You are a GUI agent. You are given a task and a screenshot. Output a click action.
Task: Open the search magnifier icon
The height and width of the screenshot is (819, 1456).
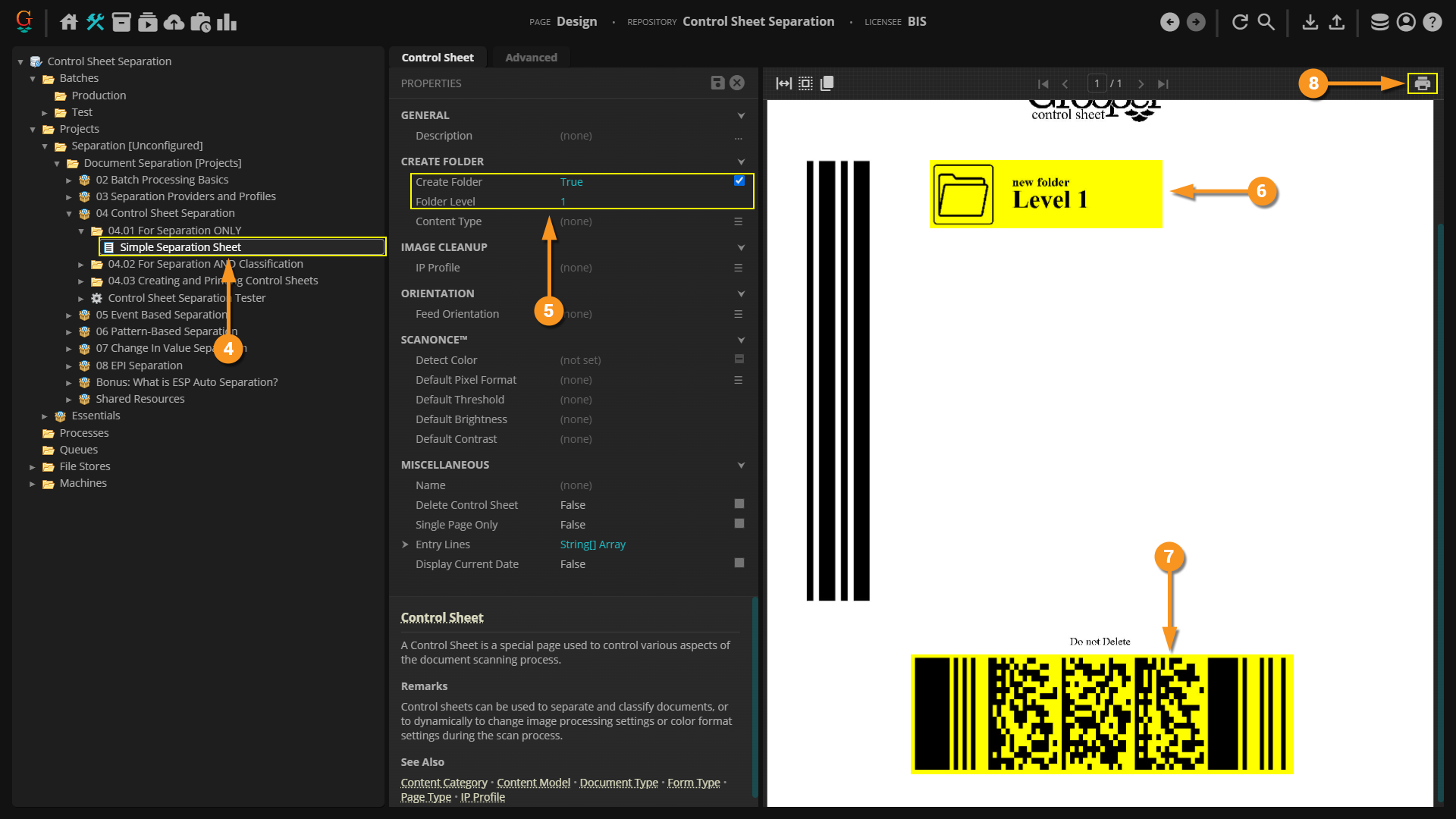(1266, 22)
